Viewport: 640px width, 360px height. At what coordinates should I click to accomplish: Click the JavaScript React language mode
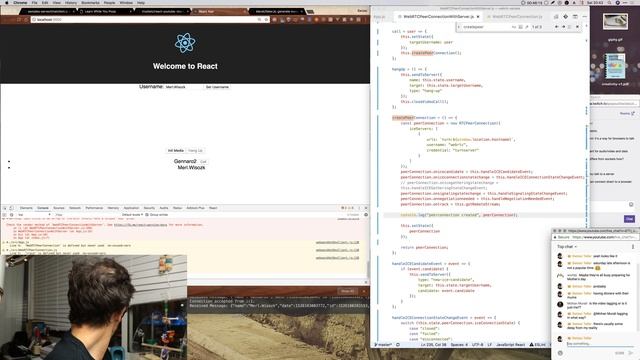(510, 345)
